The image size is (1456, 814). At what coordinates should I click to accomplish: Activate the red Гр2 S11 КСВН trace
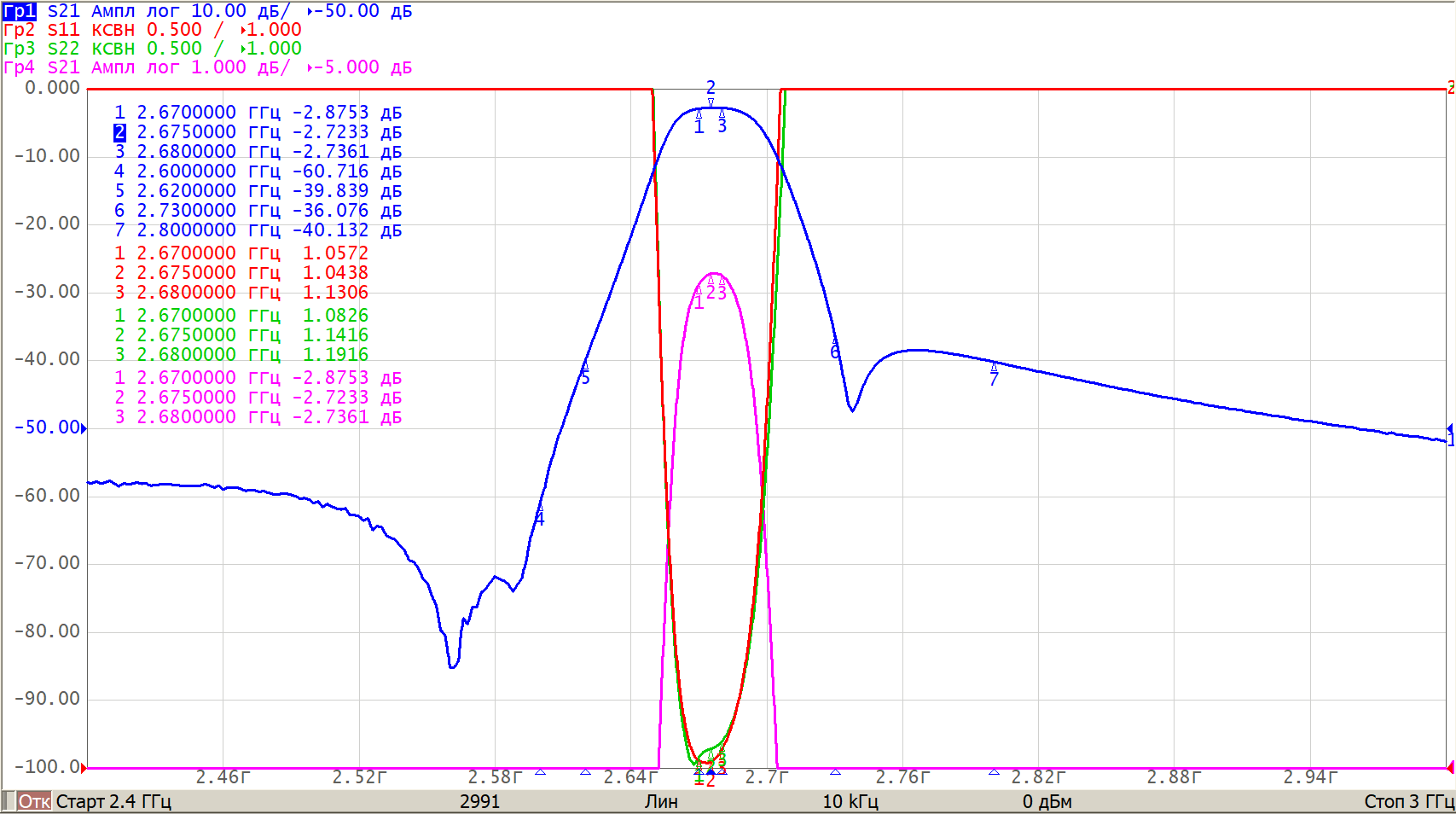click(x=20, y=30)
